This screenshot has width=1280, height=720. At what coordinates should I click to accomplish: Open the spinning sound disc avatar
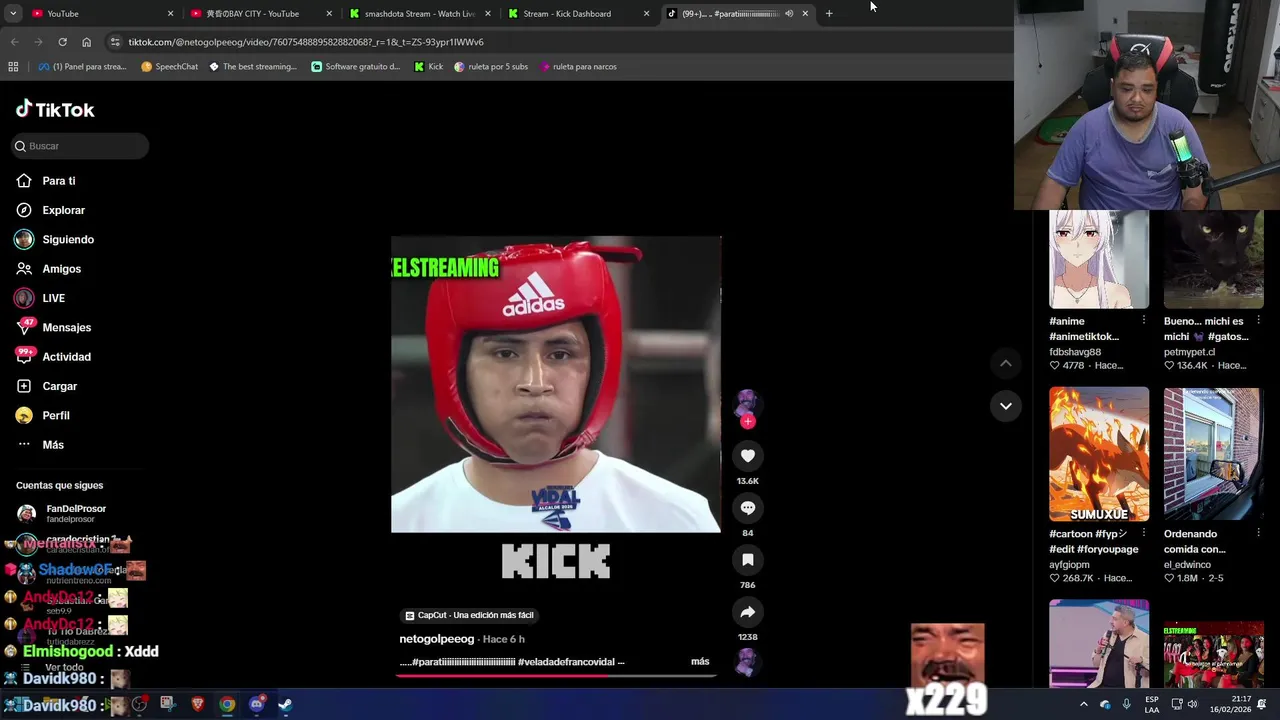[747, 662]
